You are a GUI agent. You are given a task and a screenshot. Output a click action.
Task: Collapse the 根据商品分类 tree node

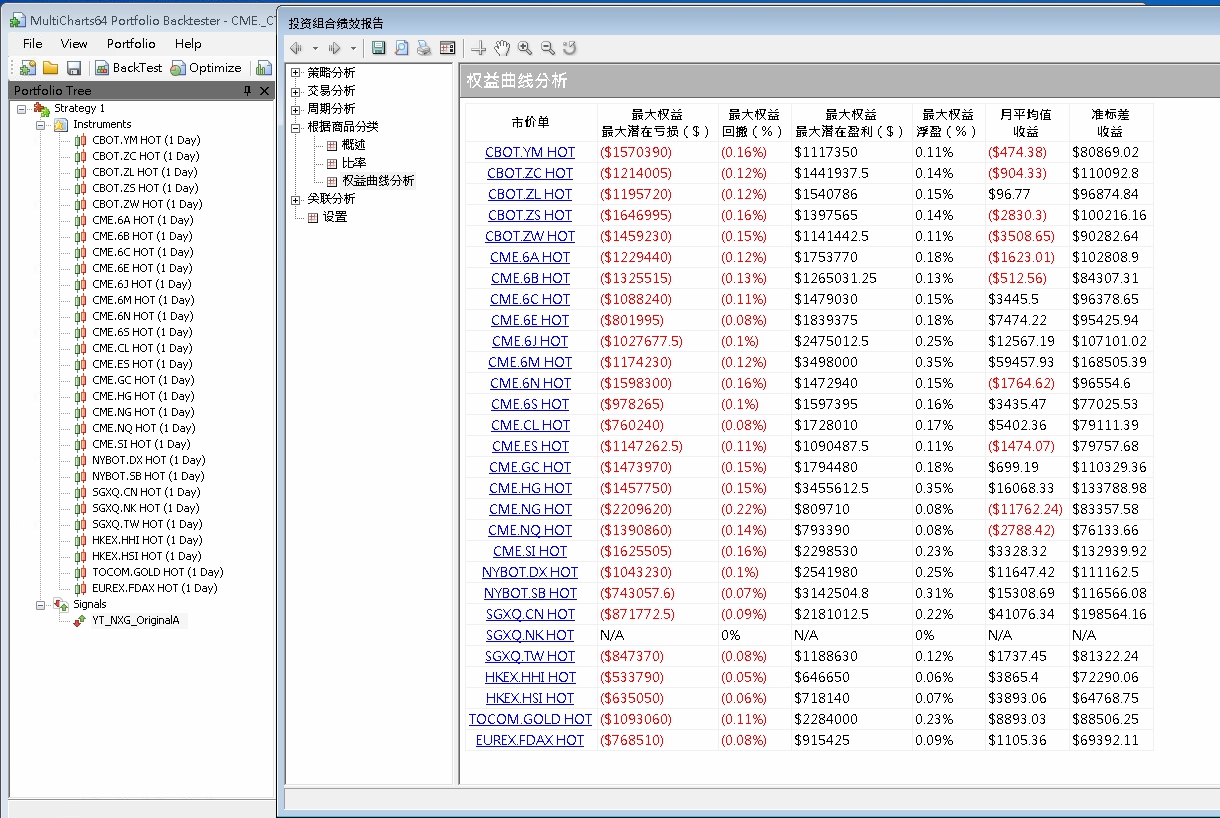coord(295,127)
